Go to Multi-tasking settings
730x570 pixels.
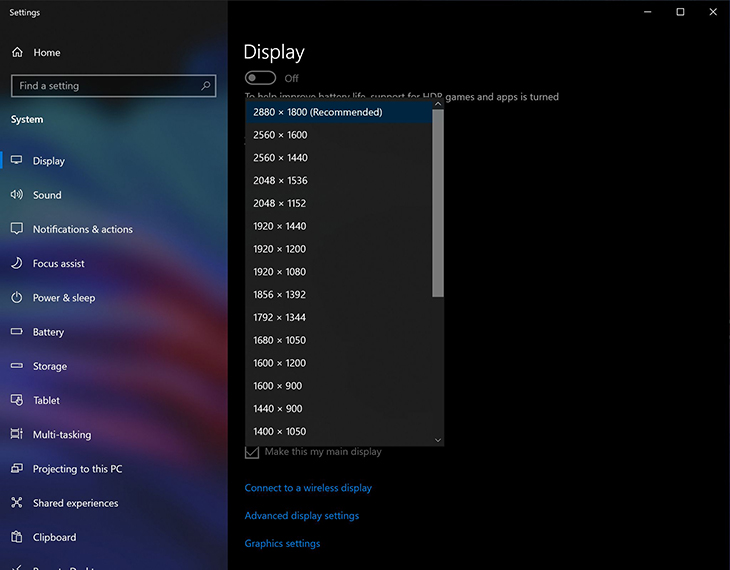(114, 434)
